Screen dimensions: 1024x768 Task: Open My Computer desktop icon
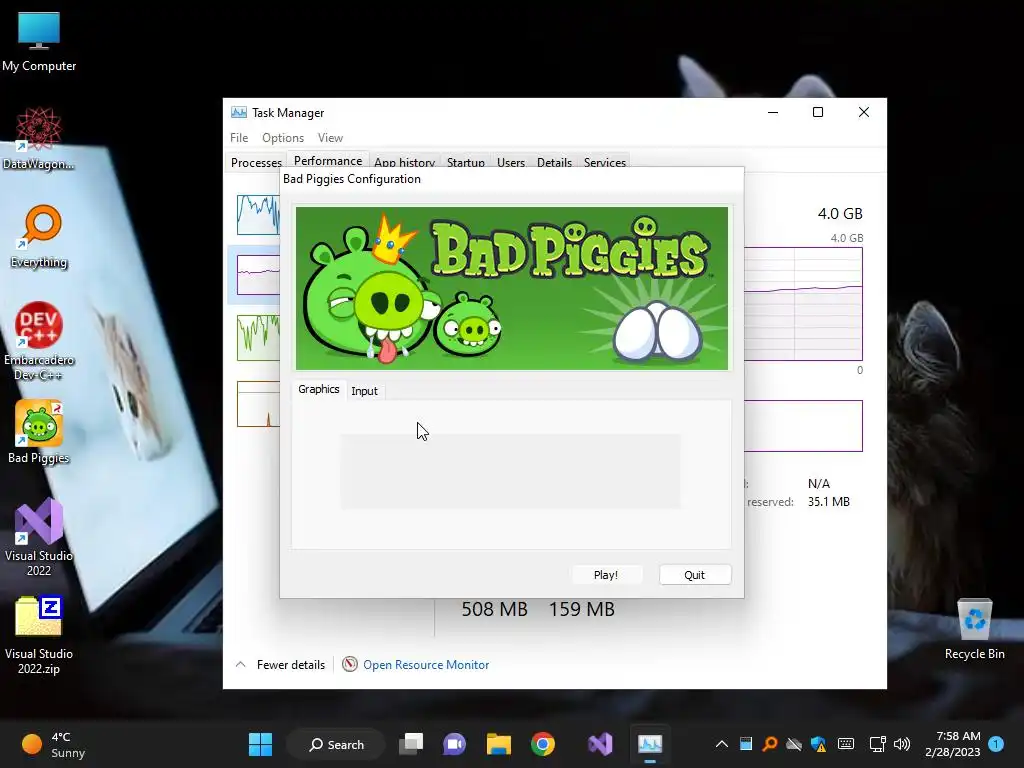(x=39, y=40)
